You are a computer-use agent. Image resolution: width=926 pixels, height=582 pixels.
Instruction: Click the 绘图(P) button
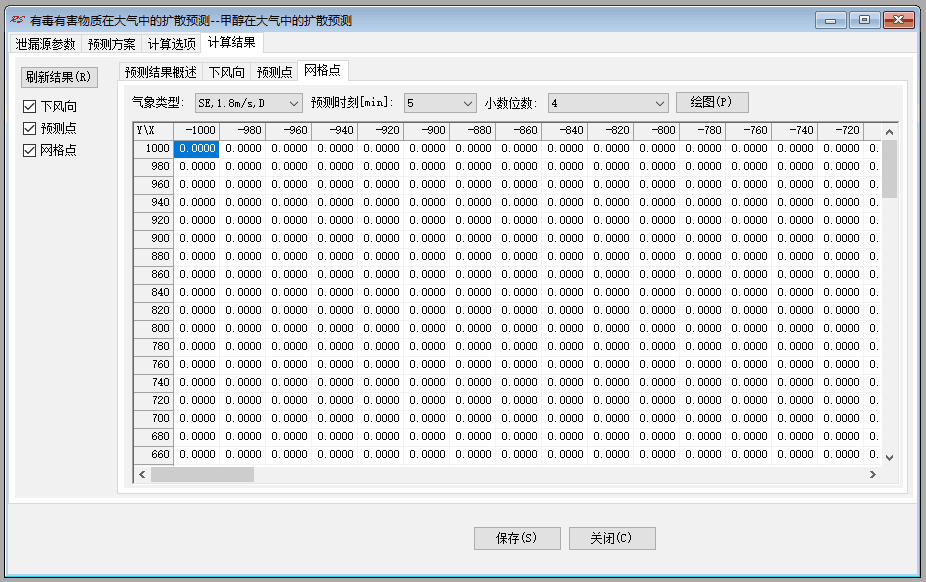(x=712, y=102)
